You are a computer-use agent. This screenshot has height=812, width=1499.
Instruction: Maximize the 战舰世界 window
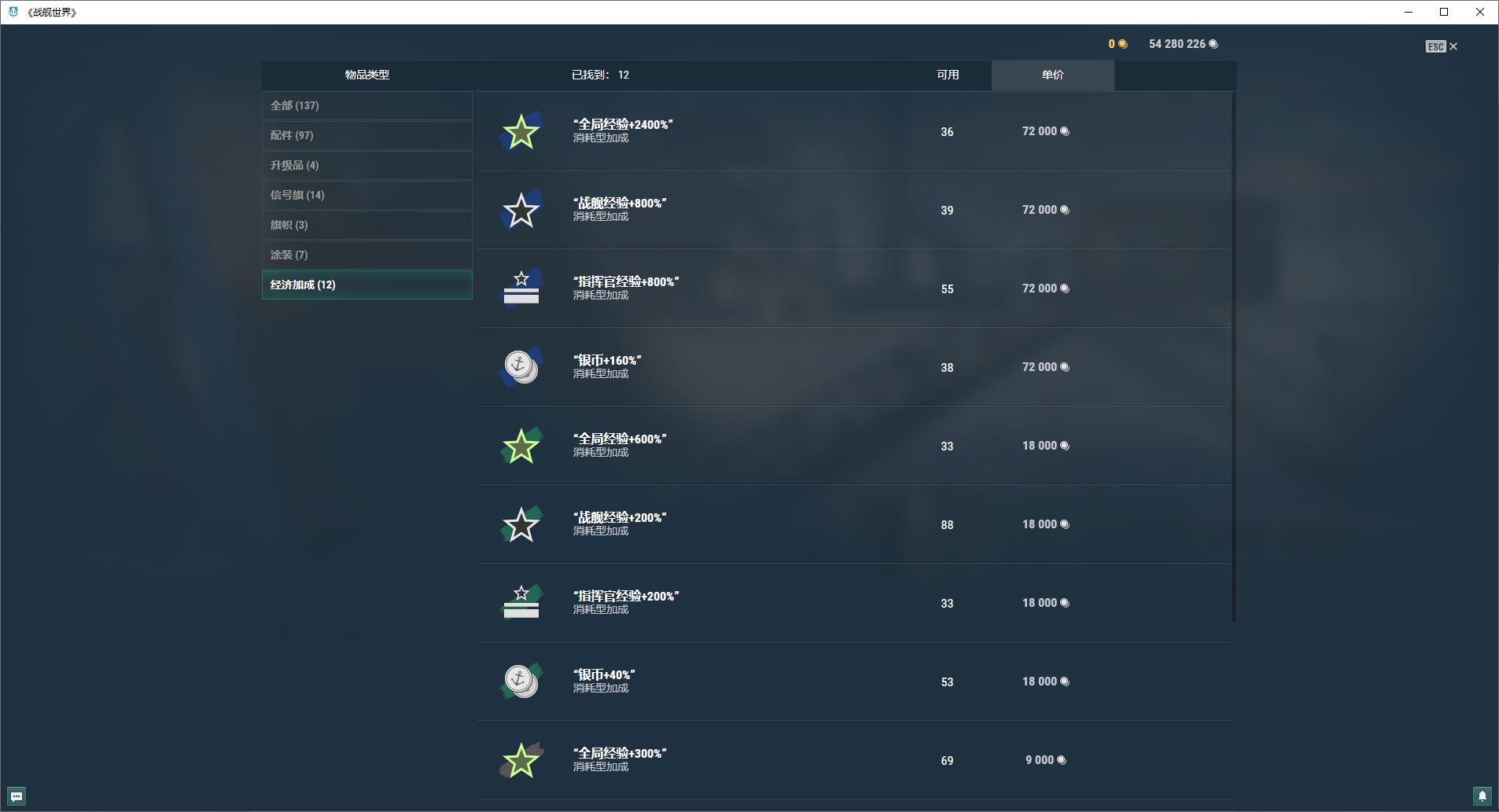point(1444,12)
